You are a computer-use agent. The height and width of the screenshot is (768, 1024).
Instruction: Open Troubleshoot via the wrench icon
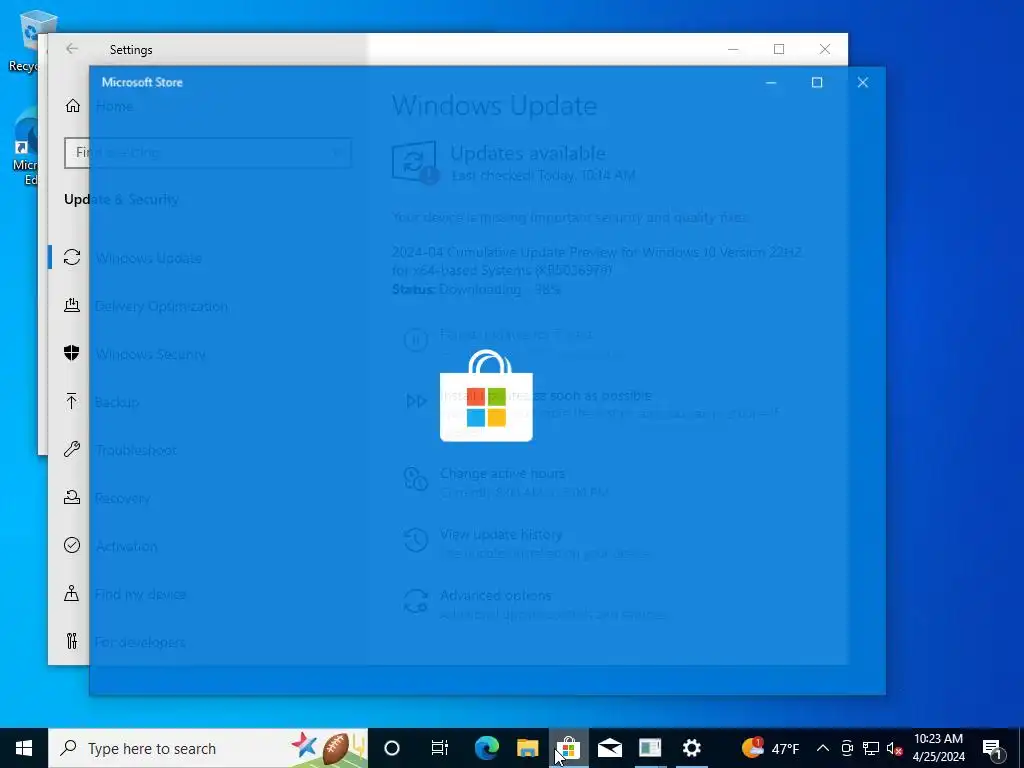[72, 449]
